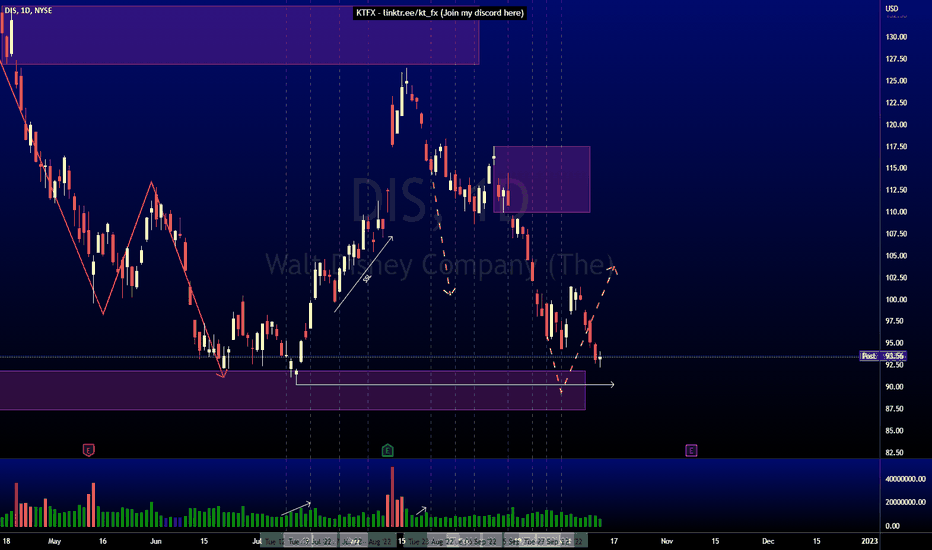Click the 40000000.00 volume axis label
Screen dimensions: 932x550
[905, 479]
